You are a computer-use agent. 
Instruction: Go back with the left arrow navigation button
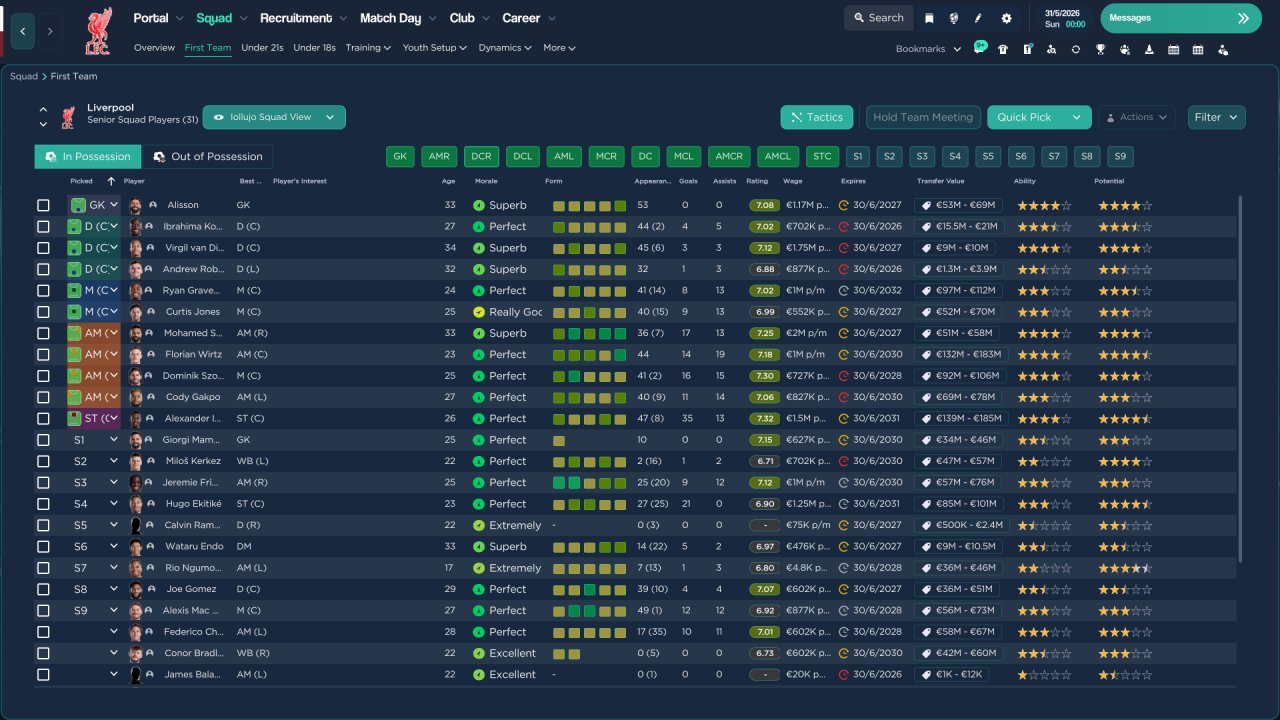pos(22,31)
